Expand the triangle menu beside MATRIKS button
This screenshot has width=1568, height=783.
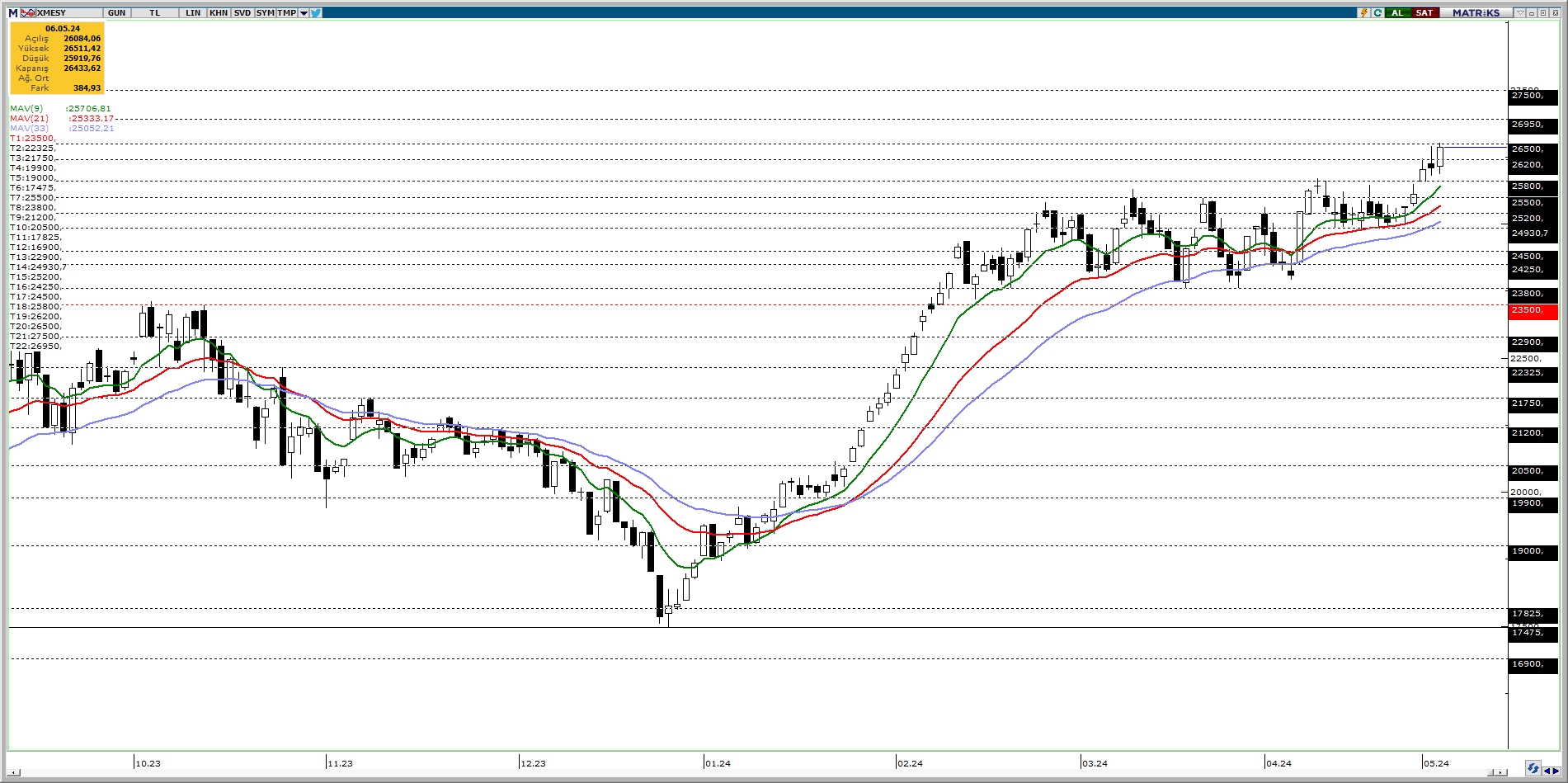tap(1519, 12)
